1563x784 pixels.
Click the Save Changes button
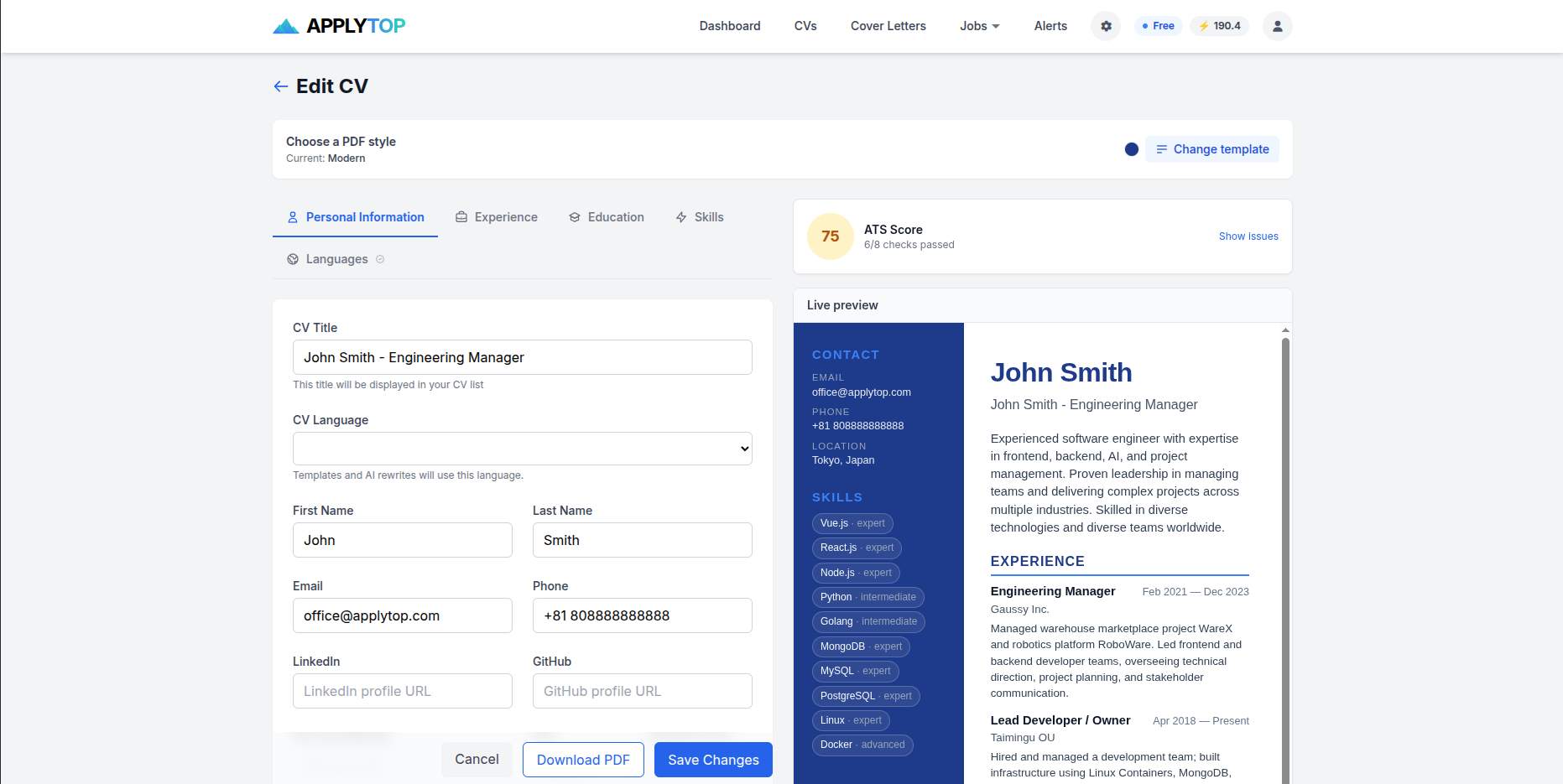pos(713,760)
